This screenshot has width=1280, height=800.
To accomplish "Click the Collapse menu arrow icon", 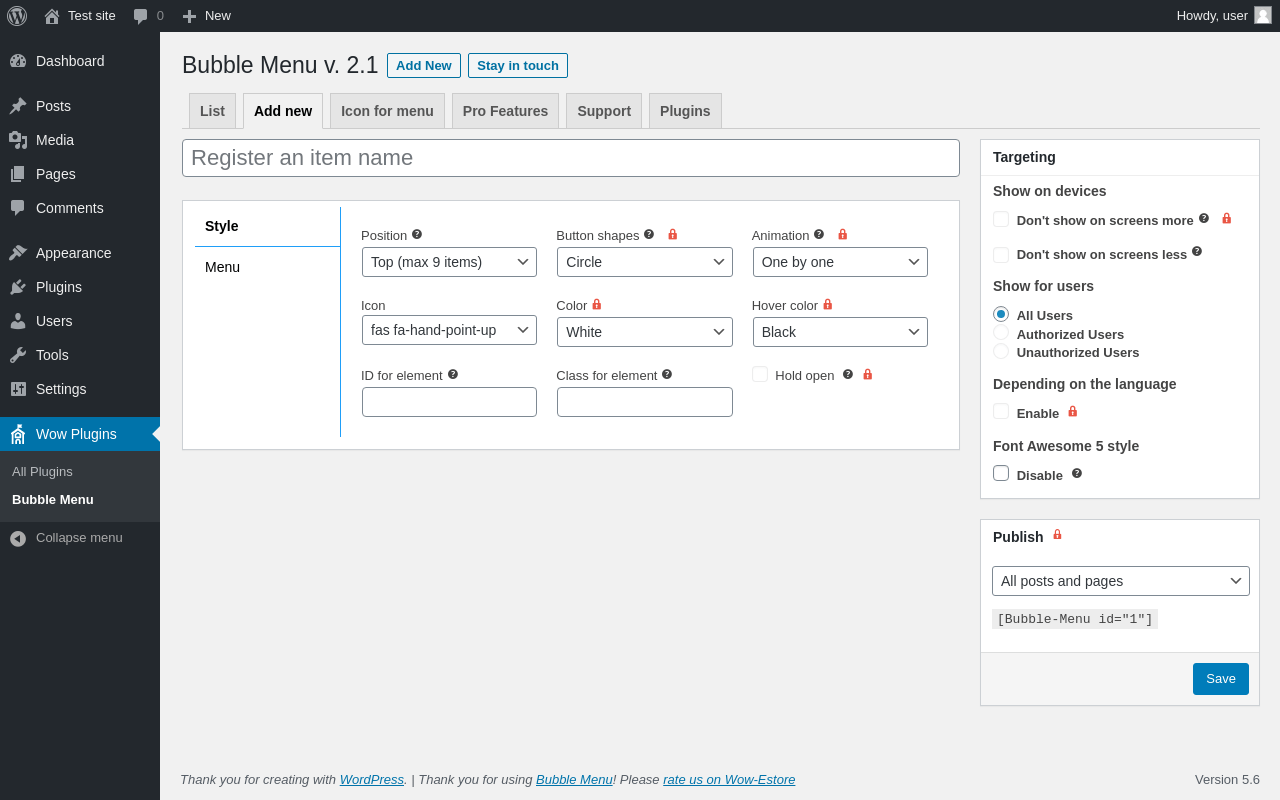I will (x=18, y=538).
